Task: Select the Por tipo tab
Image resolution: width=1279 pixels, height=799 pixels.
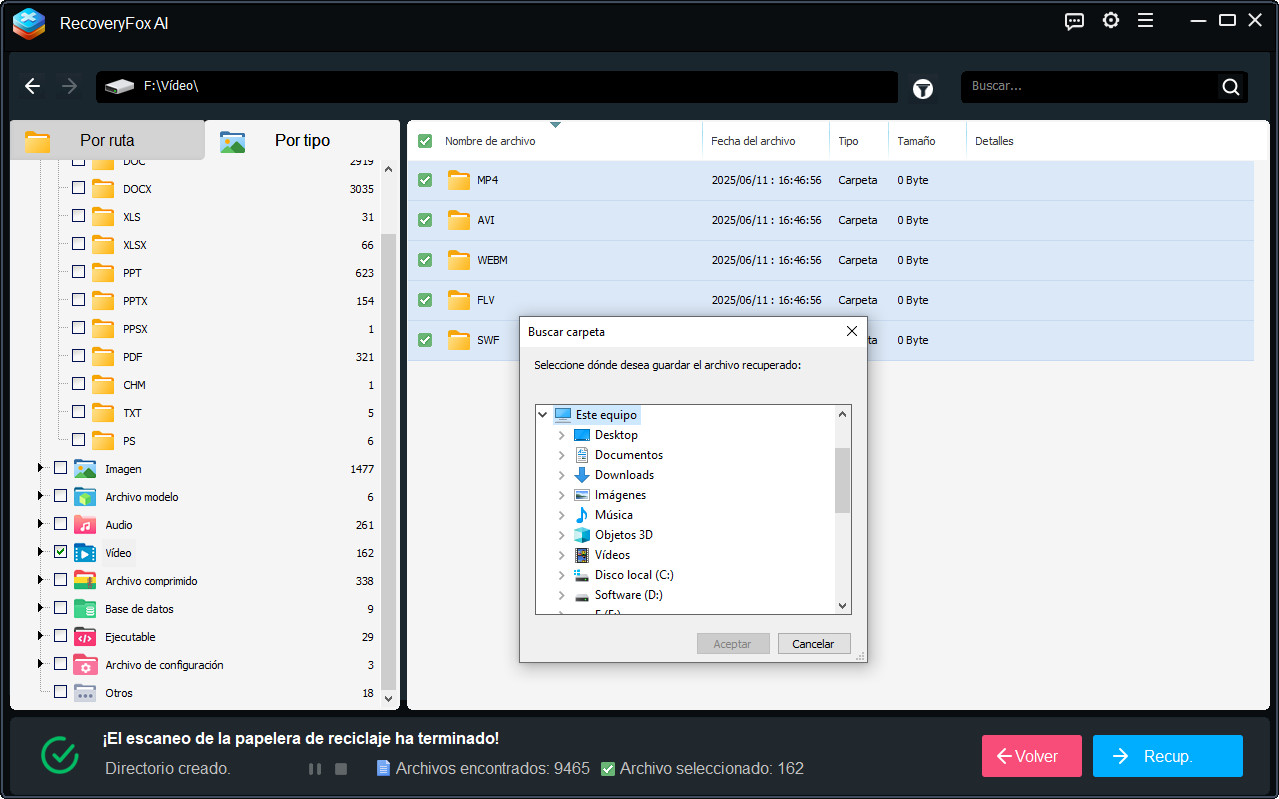Action: pos(301,140)
